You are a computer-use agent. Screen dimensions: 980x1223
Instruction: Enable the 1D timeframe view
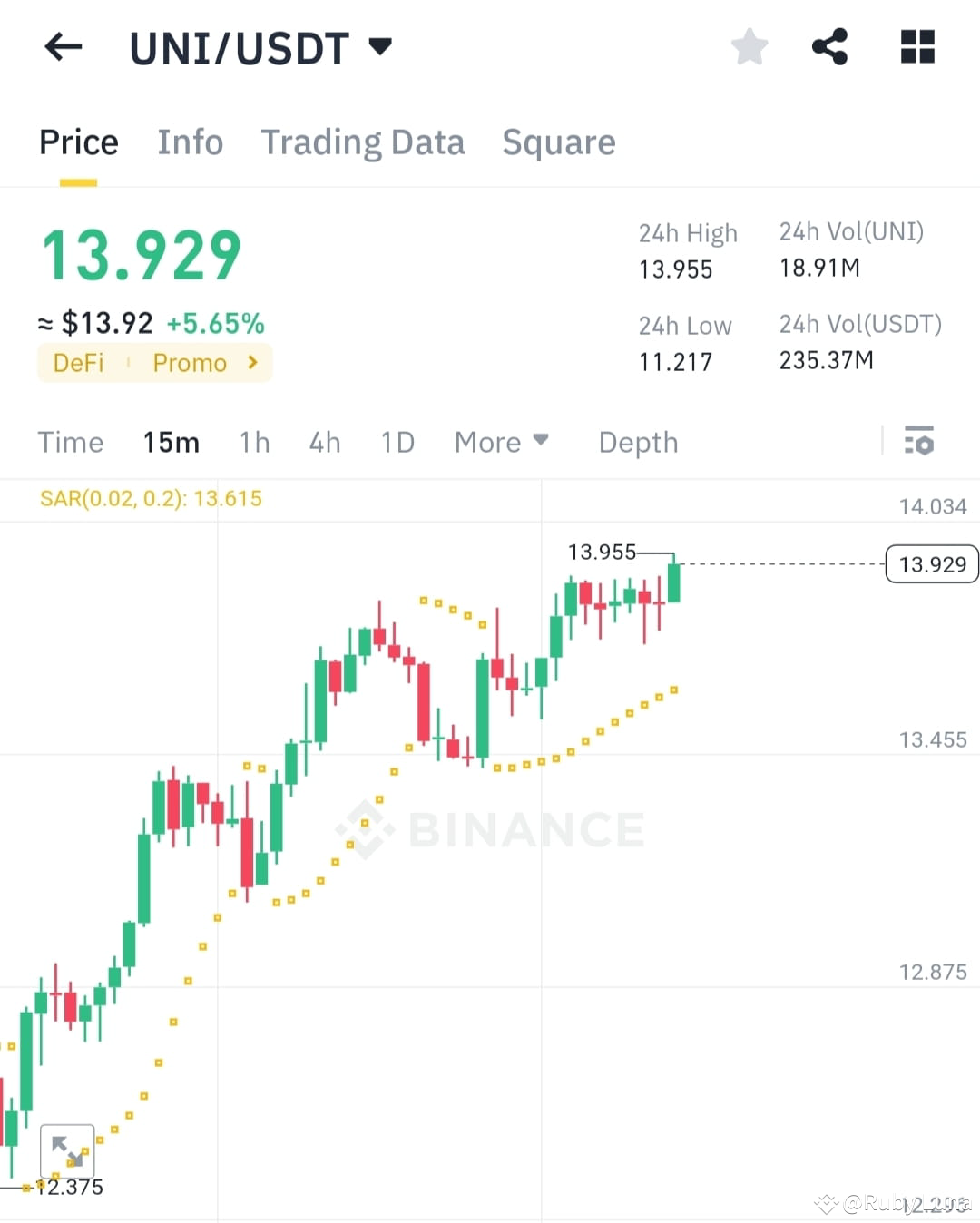(397, 442)
